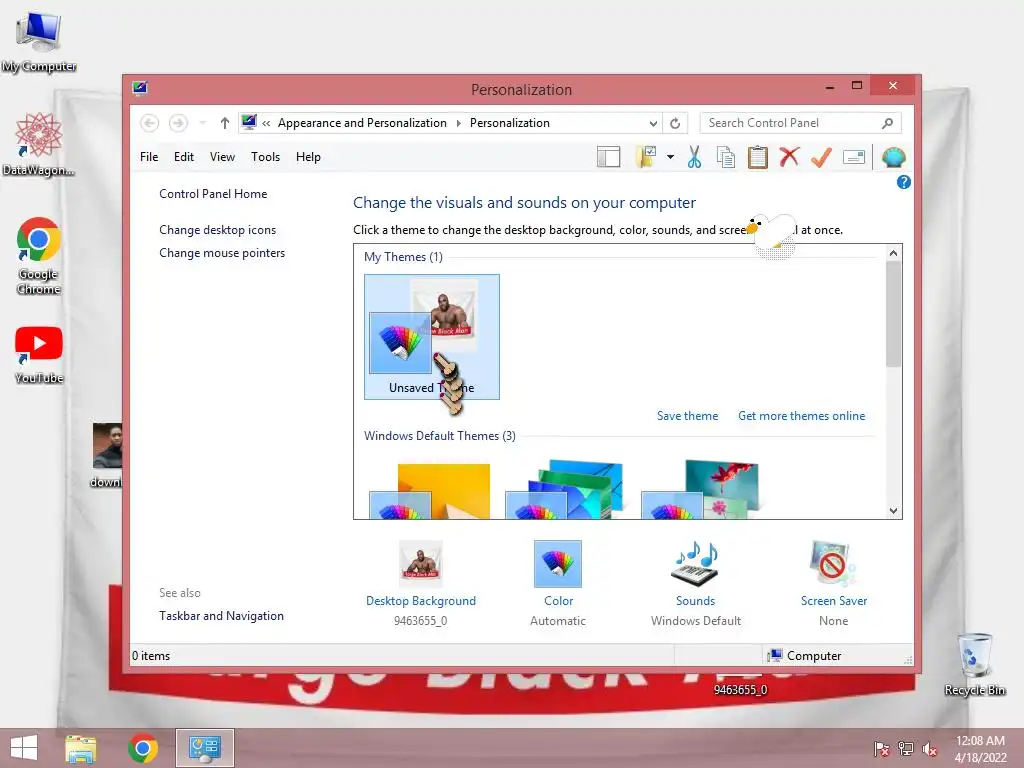Open File Explorer from the taskbar

point(81,748)
